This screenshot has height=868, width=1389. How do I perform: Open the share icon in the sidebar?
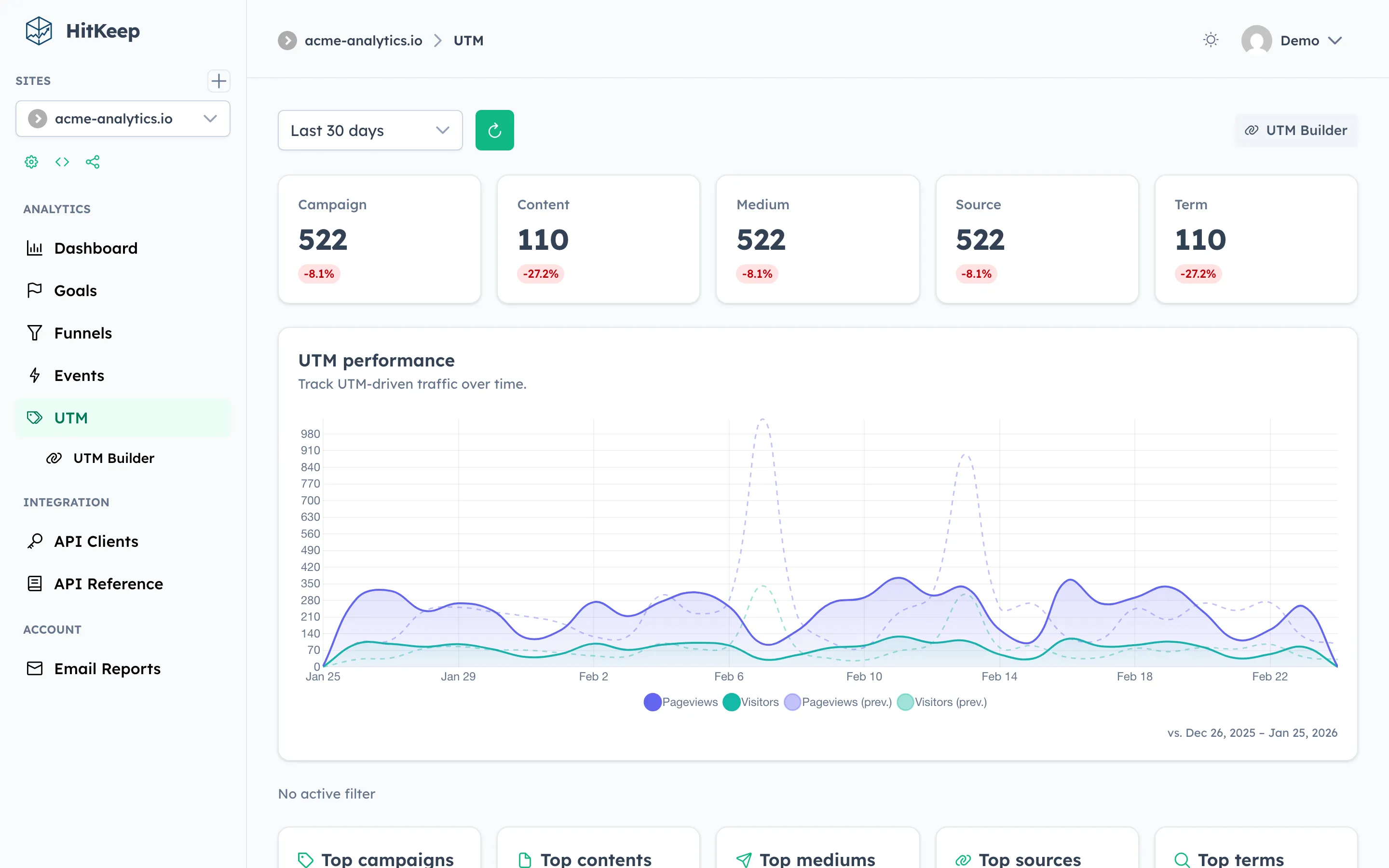[93, 162]
